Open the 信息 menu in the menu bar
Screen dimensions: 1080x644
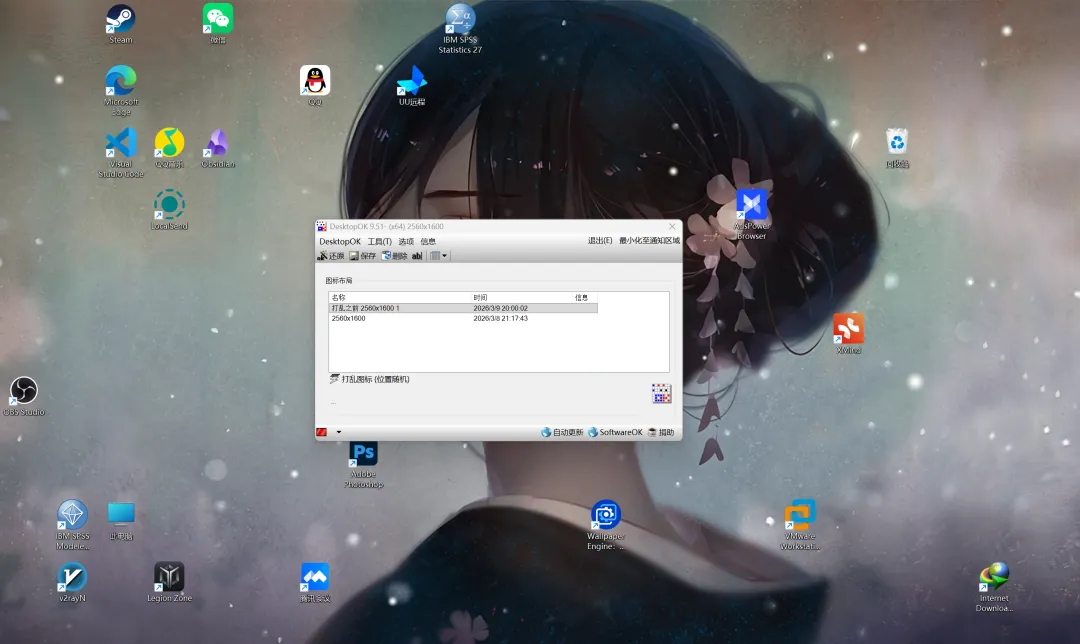pos(428,241)
